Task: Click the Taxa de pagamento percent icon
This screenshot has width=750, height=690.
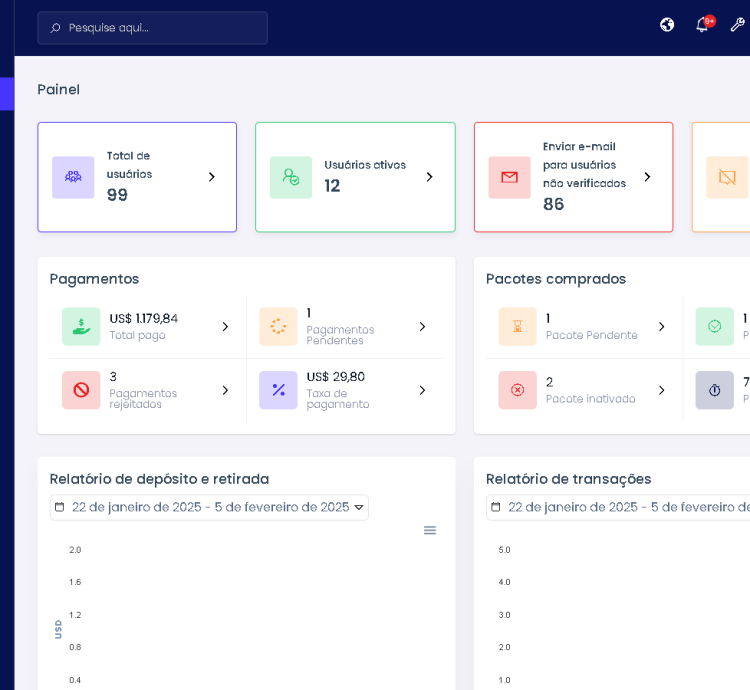Action: [x=278, y=390]
